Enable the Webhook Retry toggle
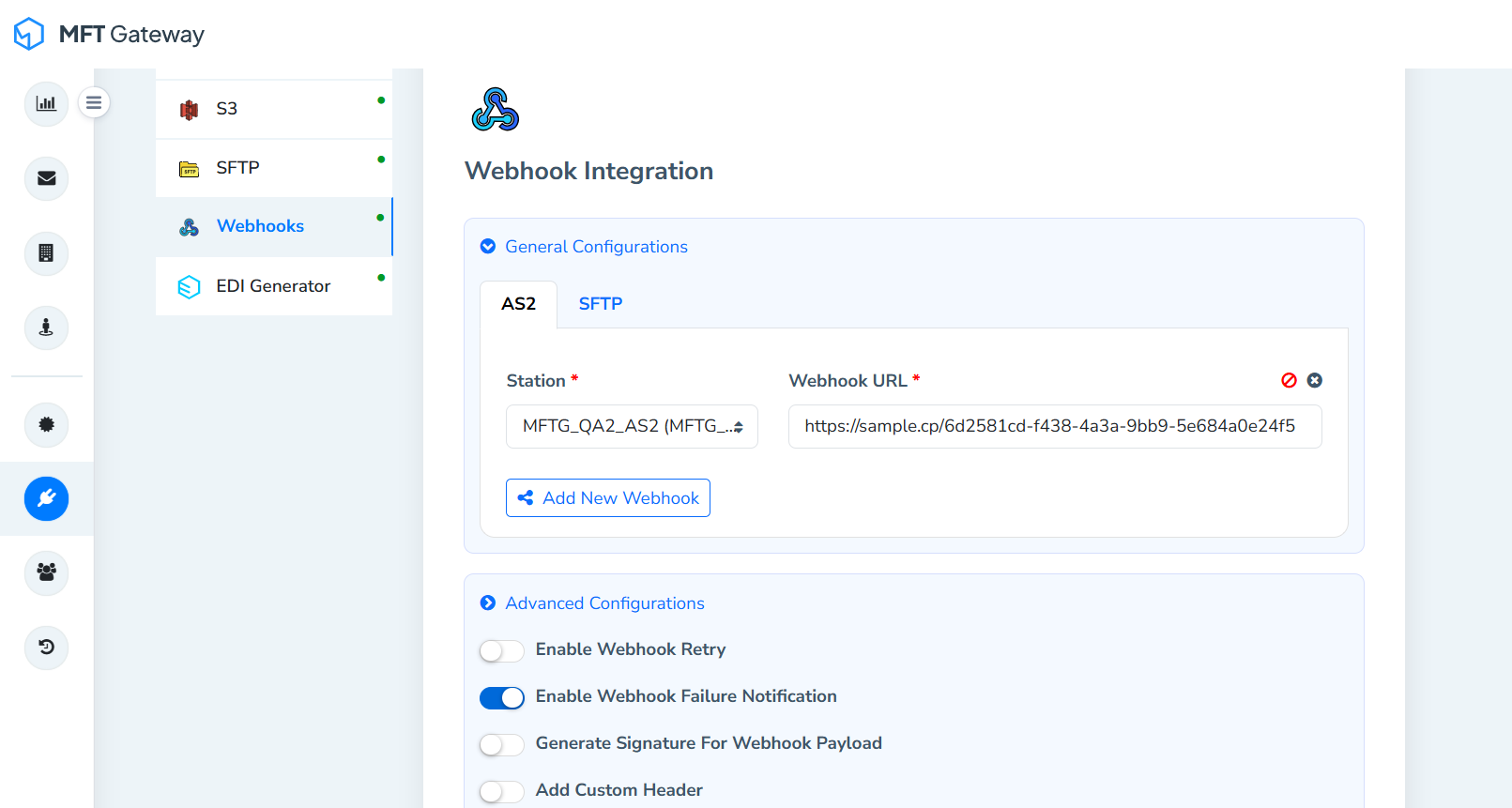The height and width of the screenshot is (808, 1512). (x=501, y=650)
